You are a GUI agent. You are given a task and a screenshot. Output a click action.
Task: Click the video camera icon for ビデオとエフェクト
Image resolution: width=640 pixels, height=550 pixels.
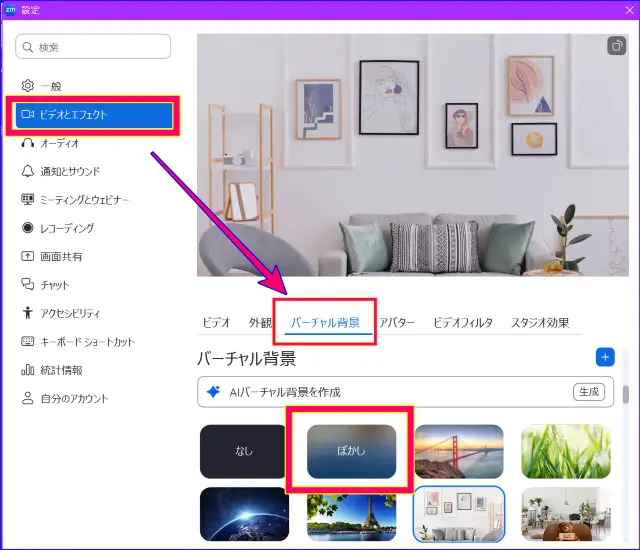pos(28,114)
